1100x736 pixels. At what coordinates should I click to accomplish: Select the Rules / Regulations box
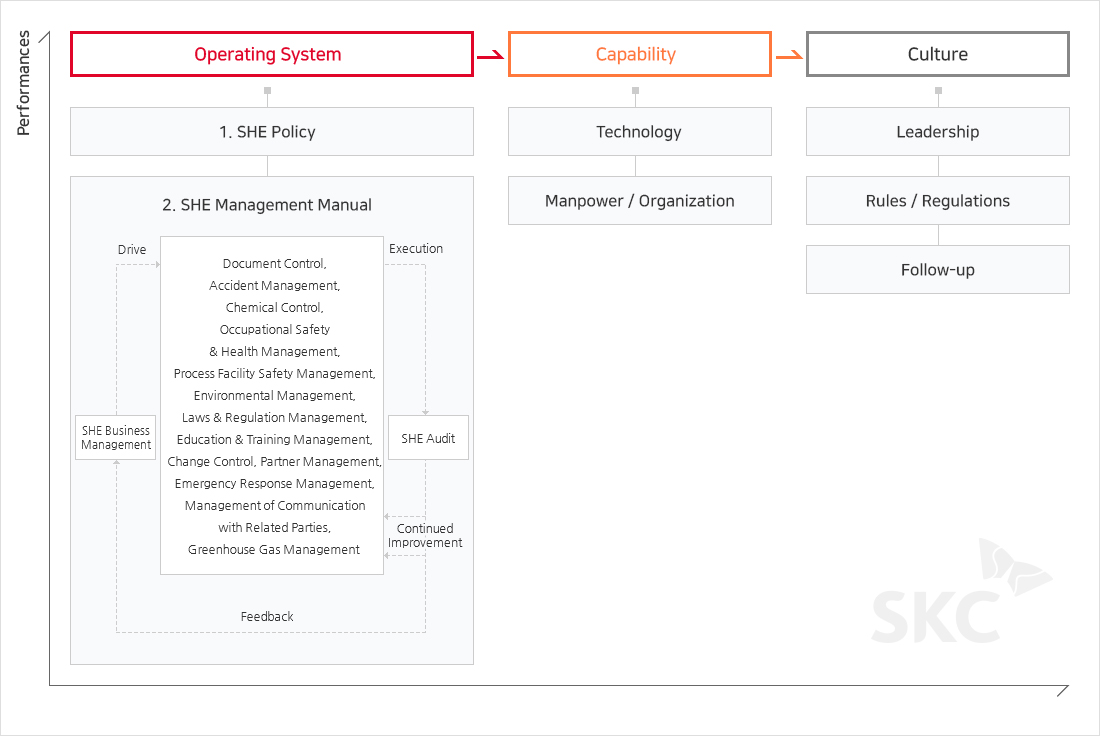937,201
